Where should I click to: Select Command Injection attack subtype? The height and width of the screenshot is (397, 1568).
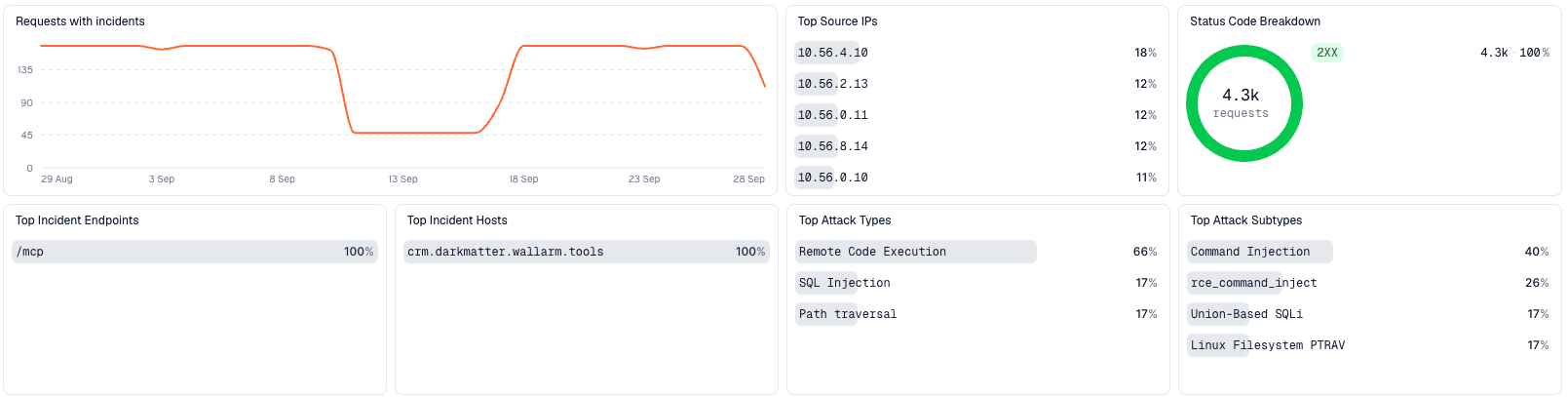point(1369,252)
